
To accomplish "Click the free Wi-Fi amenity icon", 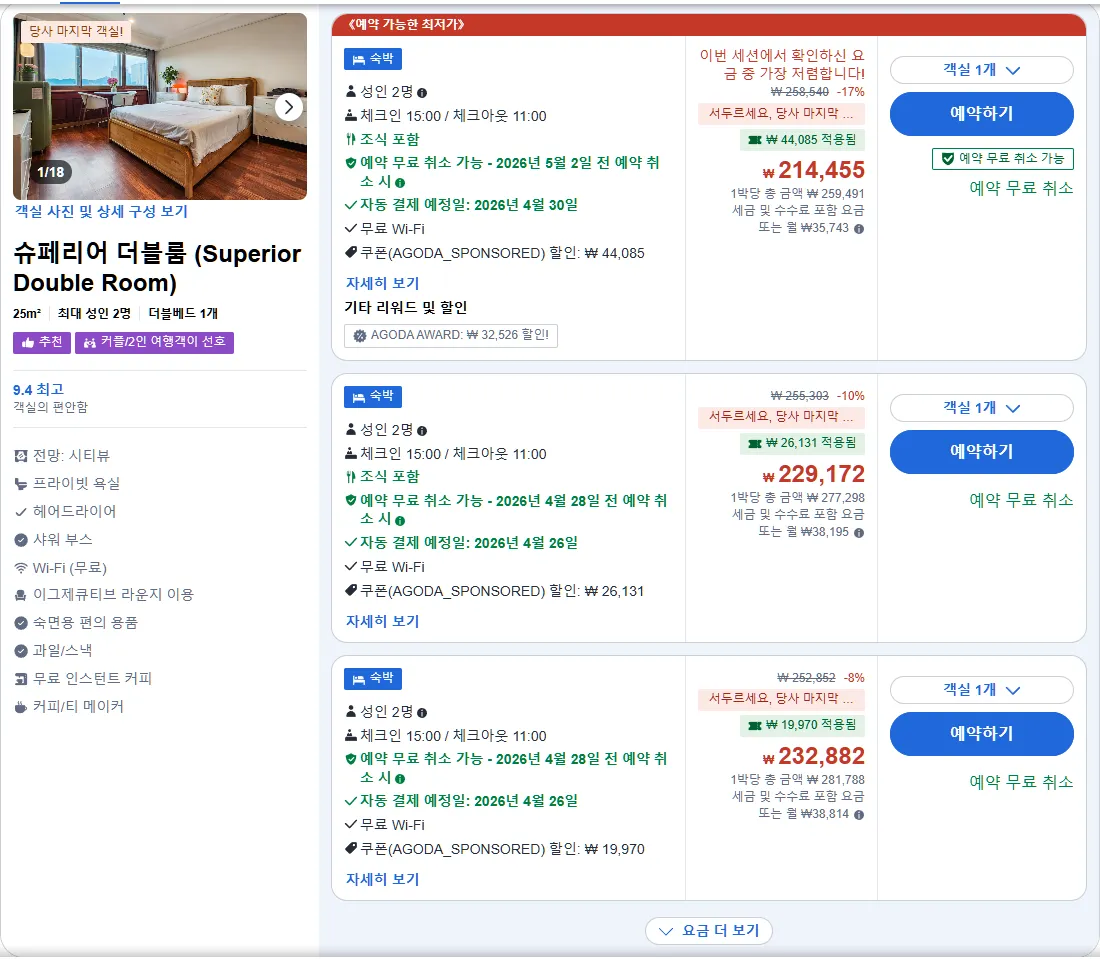I will click(x=21, y=568).
